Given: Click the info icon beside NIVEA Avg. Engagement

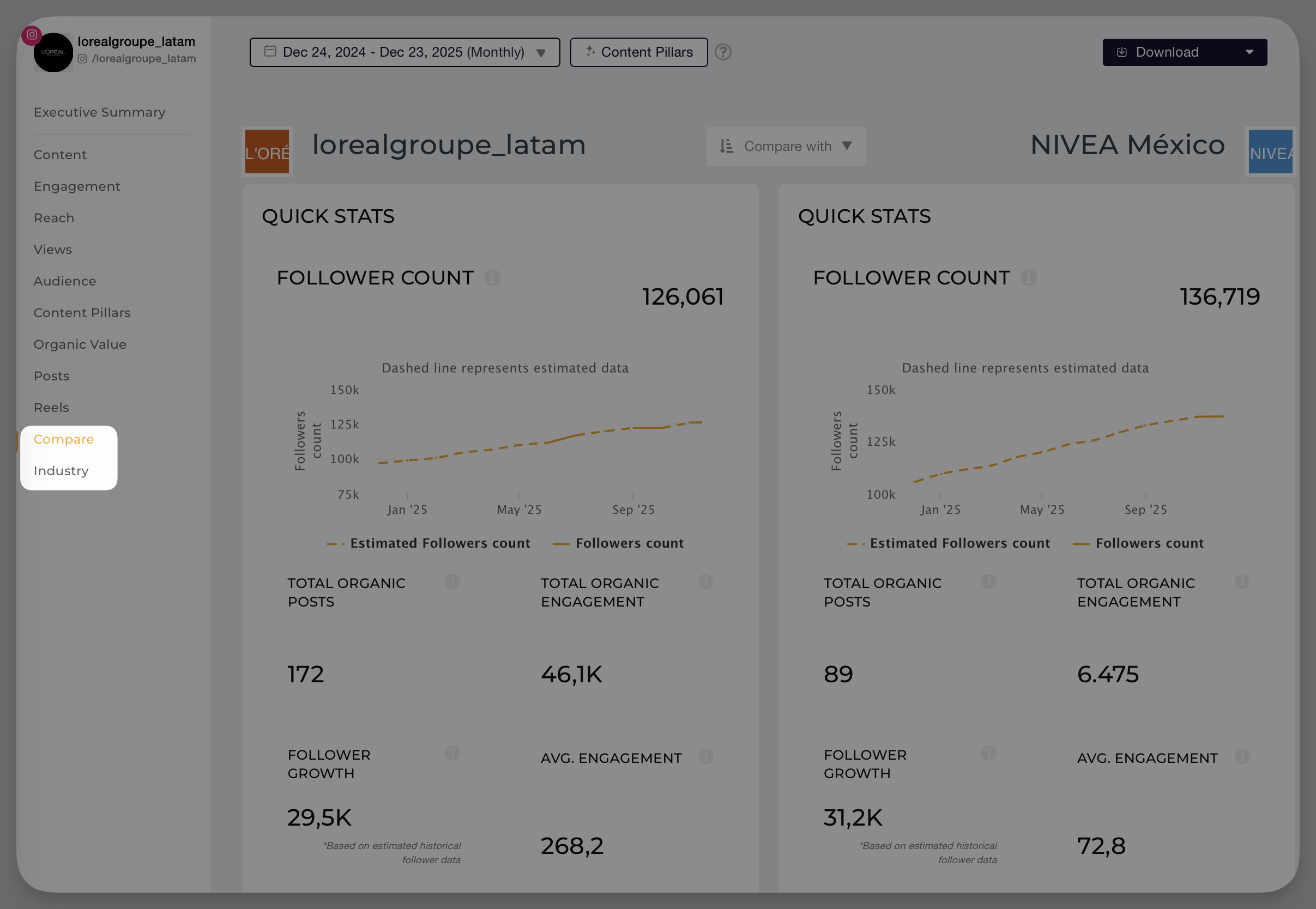Looking at the screenshot, I should point(1242,758).
